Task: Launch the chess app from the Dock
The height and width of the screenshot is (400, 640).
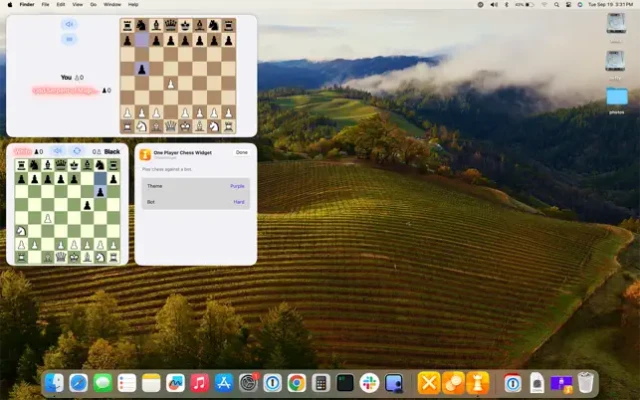Action: pos(479,382)
